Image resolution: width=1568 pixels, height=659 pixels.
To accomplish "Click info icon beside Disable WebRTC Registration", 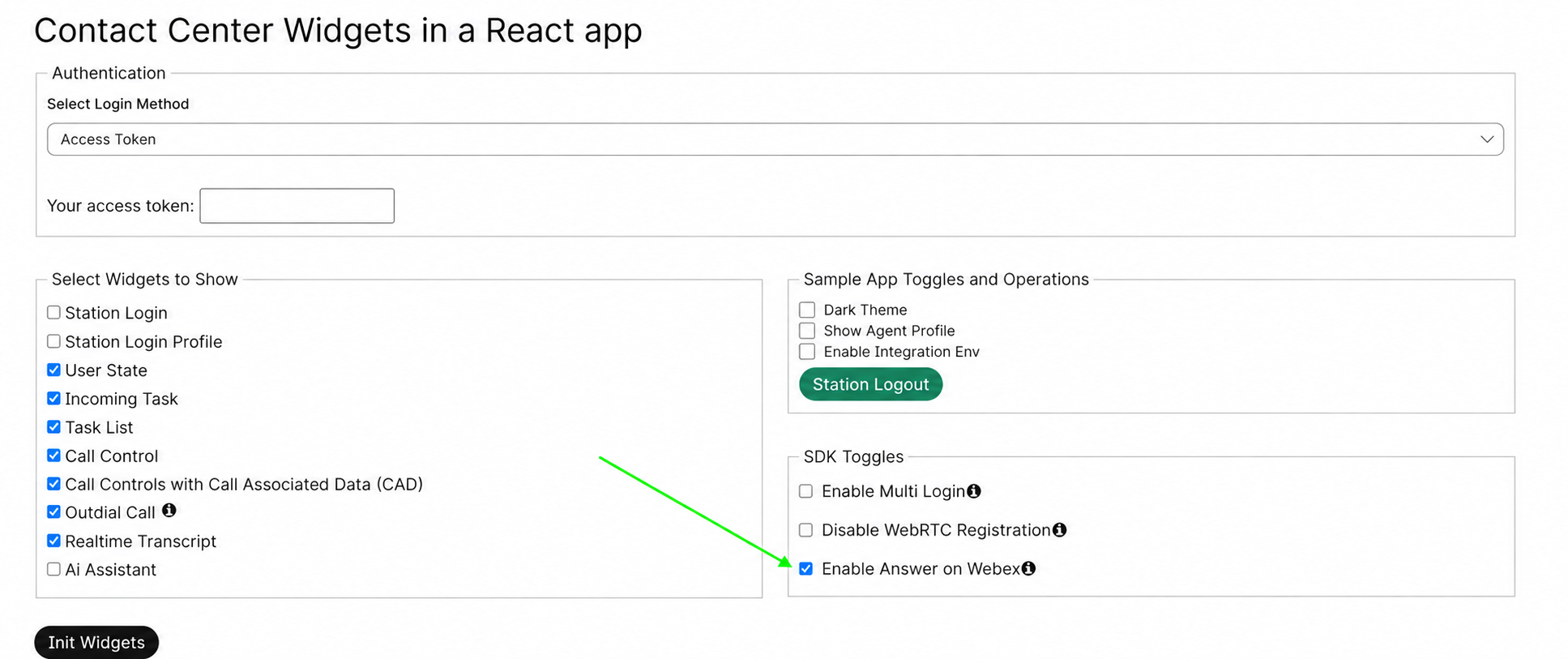I will (1059, 530).
